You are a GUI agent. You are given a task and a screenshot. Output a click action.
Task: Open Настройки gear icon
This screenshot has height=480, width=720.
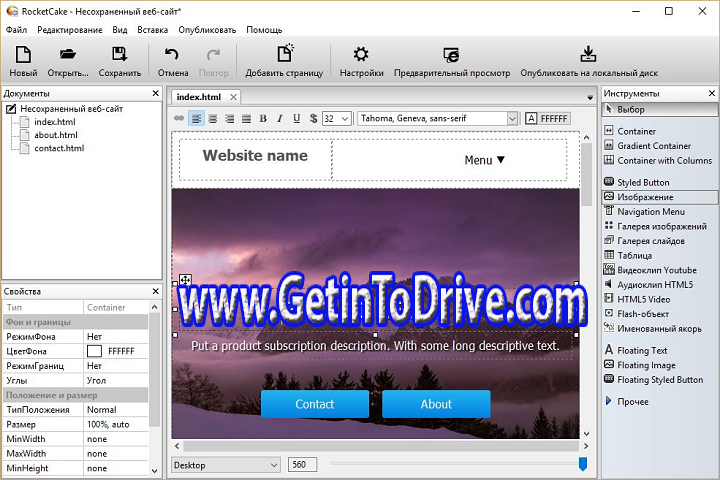point(361,61)
